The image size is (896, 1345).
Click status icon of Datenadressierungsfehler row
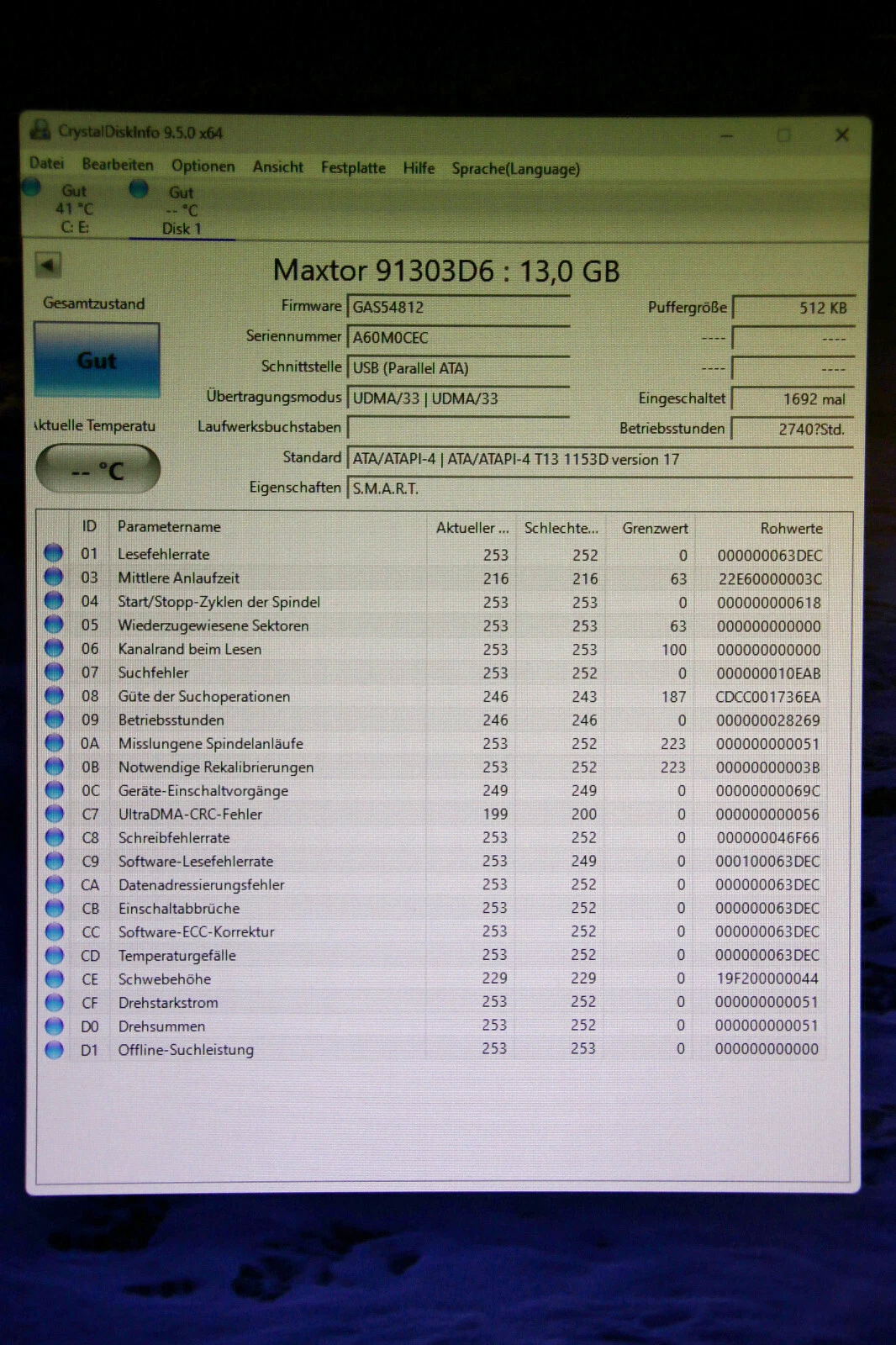[54, 883]
